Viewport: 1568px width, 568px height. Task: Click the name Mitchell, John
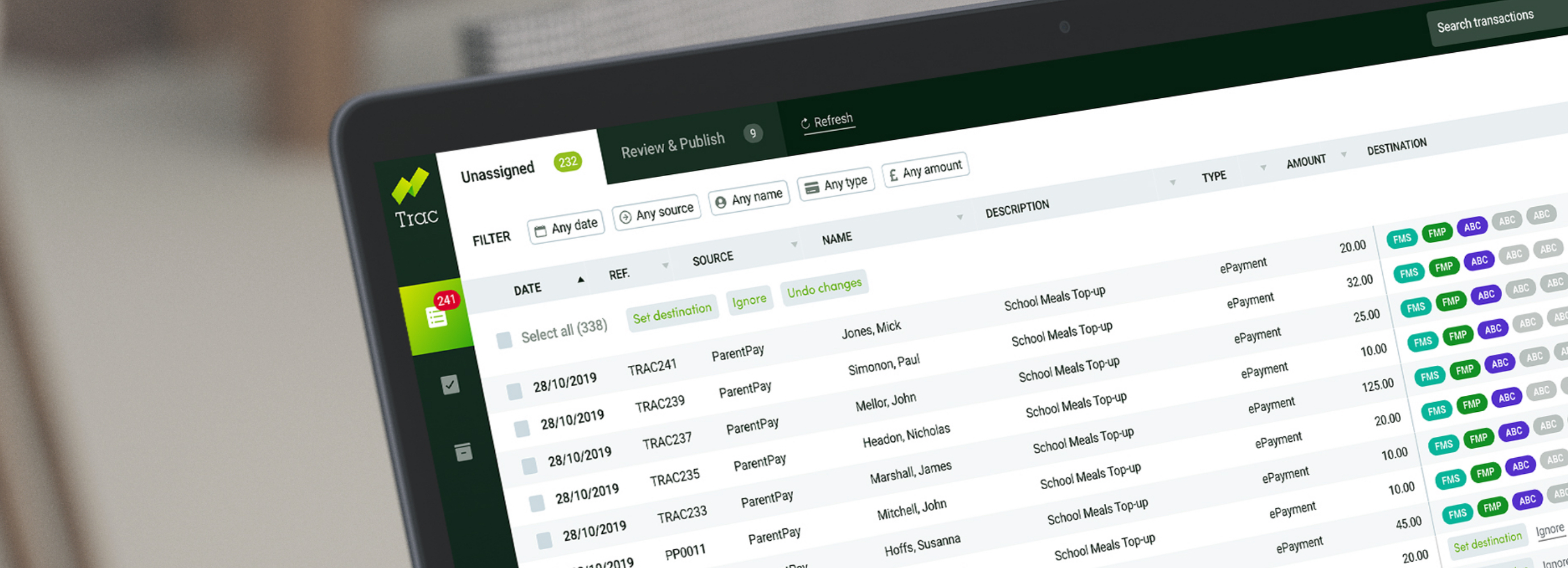point(912,509)
